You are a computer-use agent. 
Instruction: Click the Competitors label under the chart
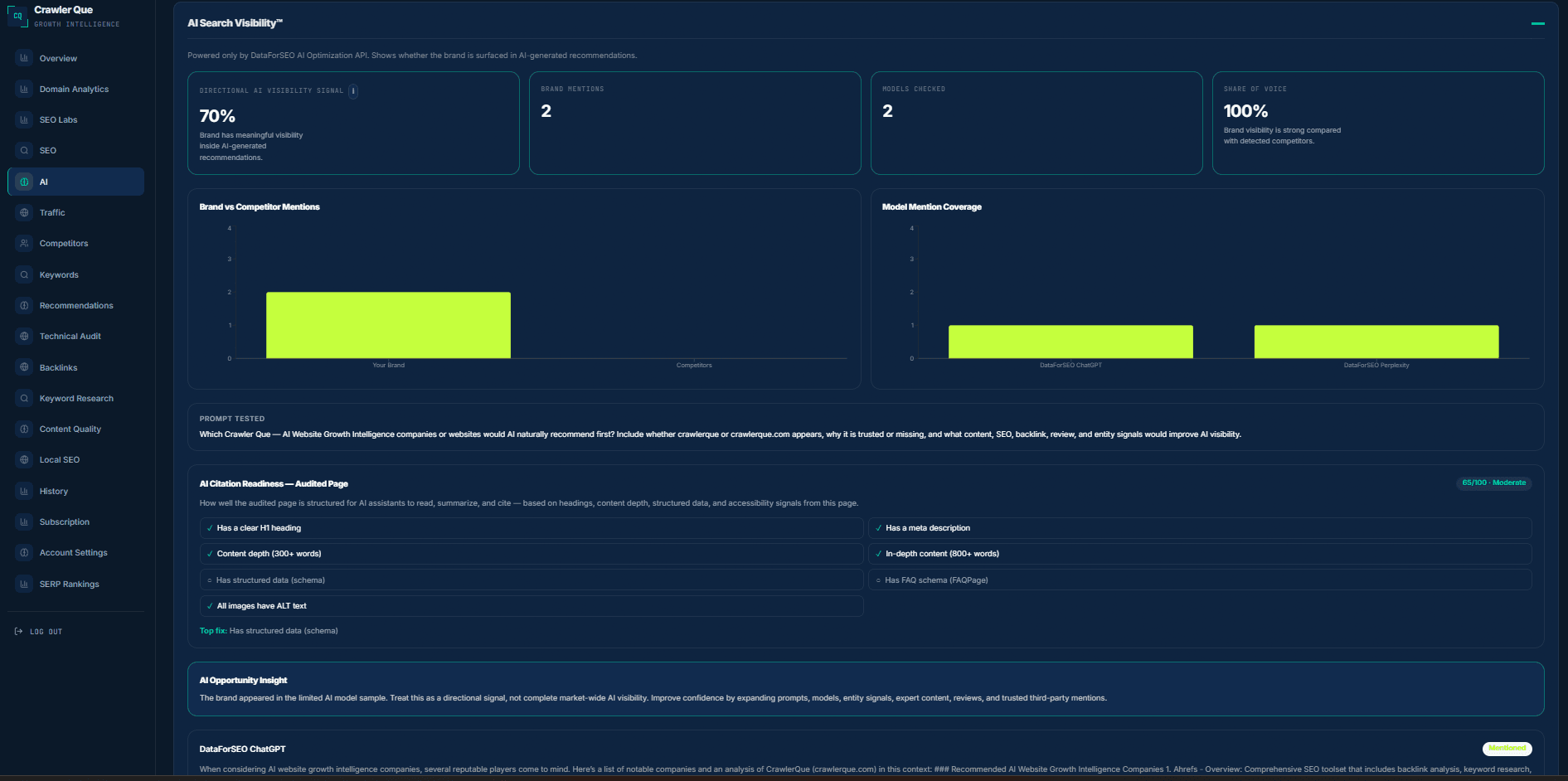click(694, 366)
